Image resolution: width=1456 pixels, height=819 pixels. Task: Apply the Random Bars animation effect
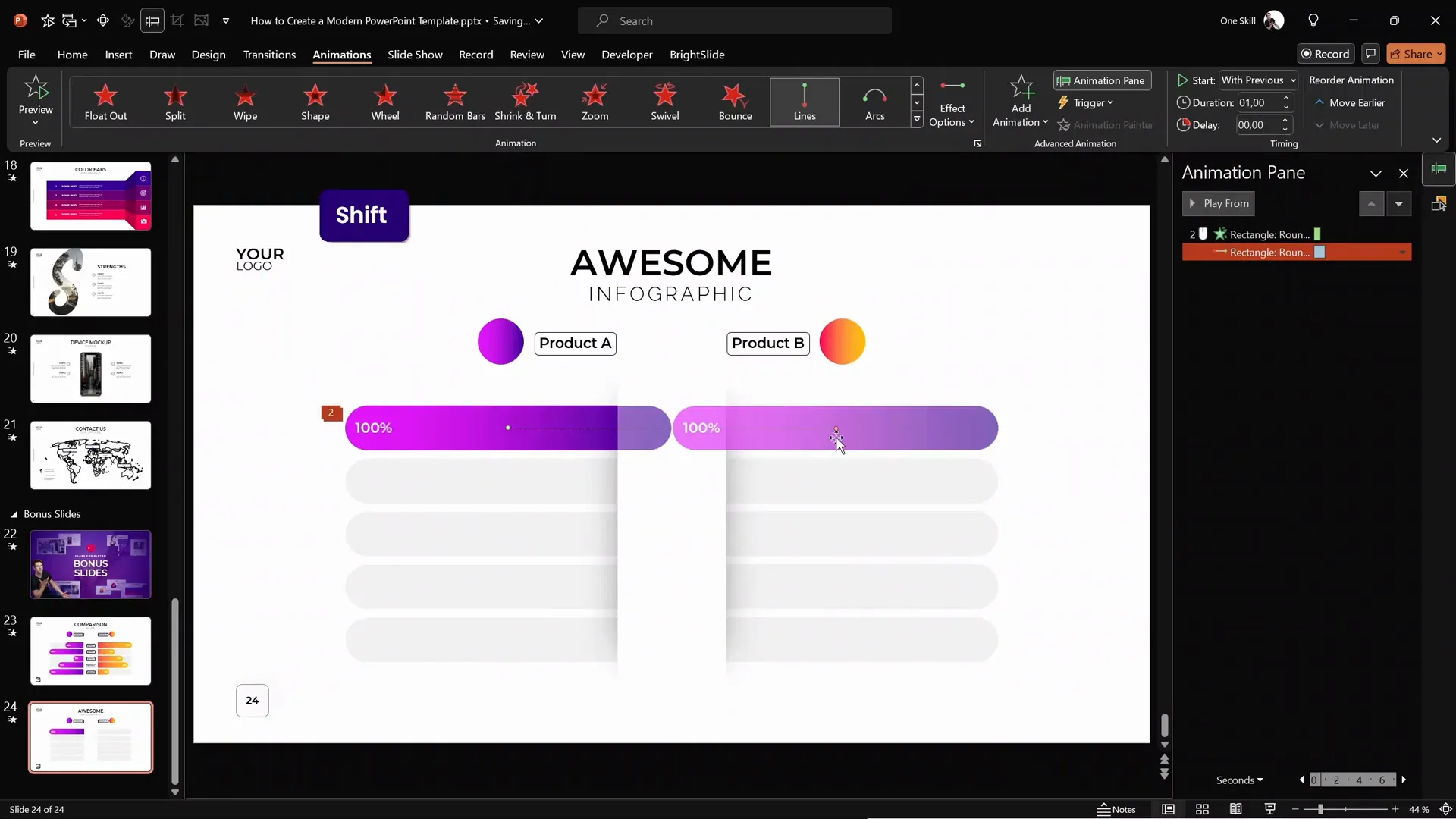[x=455, y=102]
